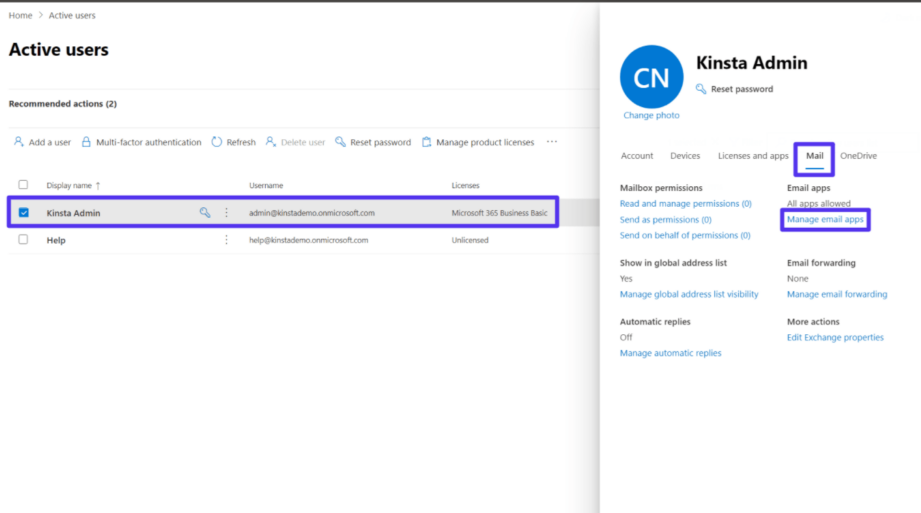Click Manage global address list visibility

tap(689, 294)
